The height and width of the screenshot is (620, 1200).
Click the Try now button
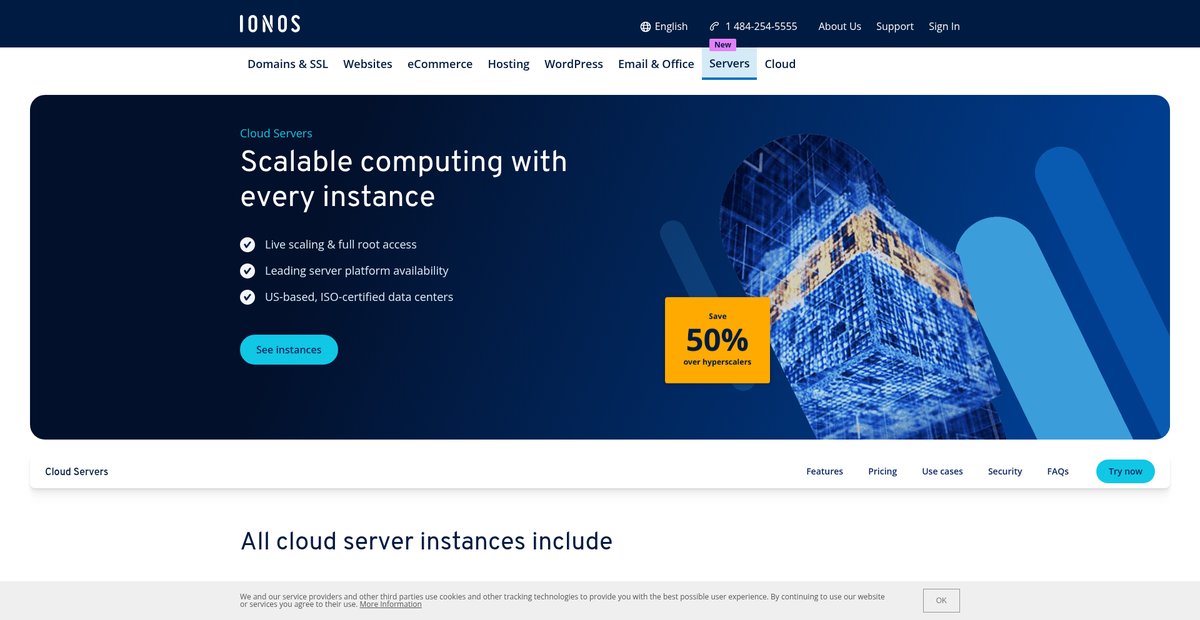1125,471
